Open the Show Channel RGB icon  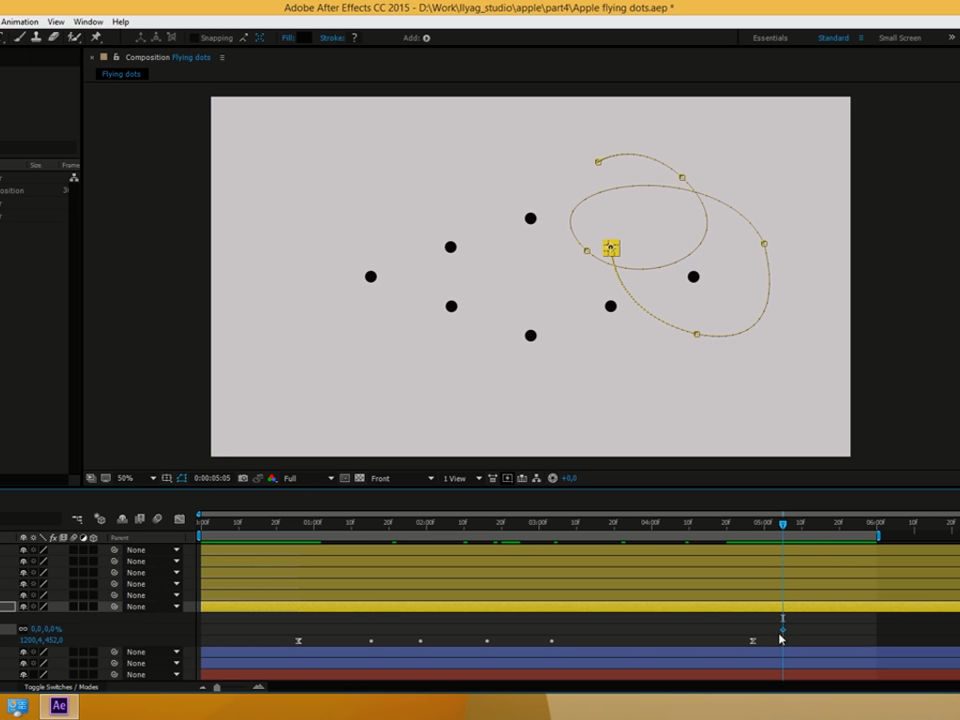[x=272, y=478]
